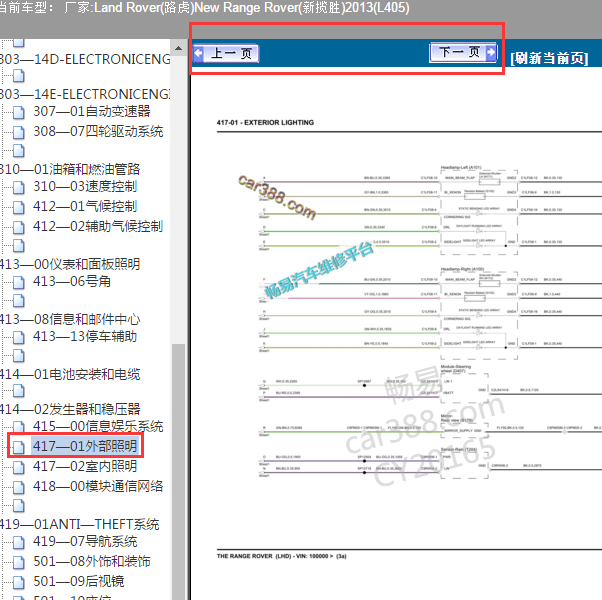The height and width of the screenshot is (600, 602).
Task: Select 412—01气候控制 in tree
Action: (x=85, y=206)
